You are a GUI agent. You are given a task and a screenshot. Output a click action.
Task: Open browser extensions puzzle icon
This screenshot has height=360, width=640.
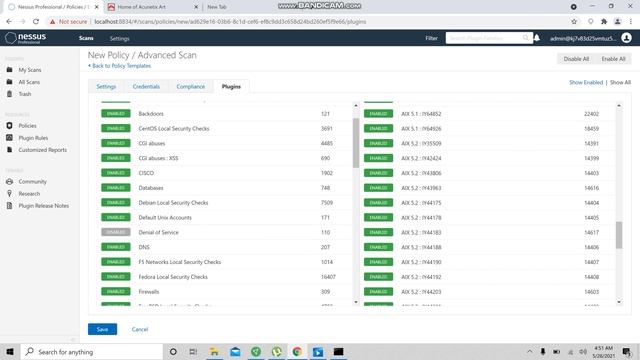click(x=604, y=22)
